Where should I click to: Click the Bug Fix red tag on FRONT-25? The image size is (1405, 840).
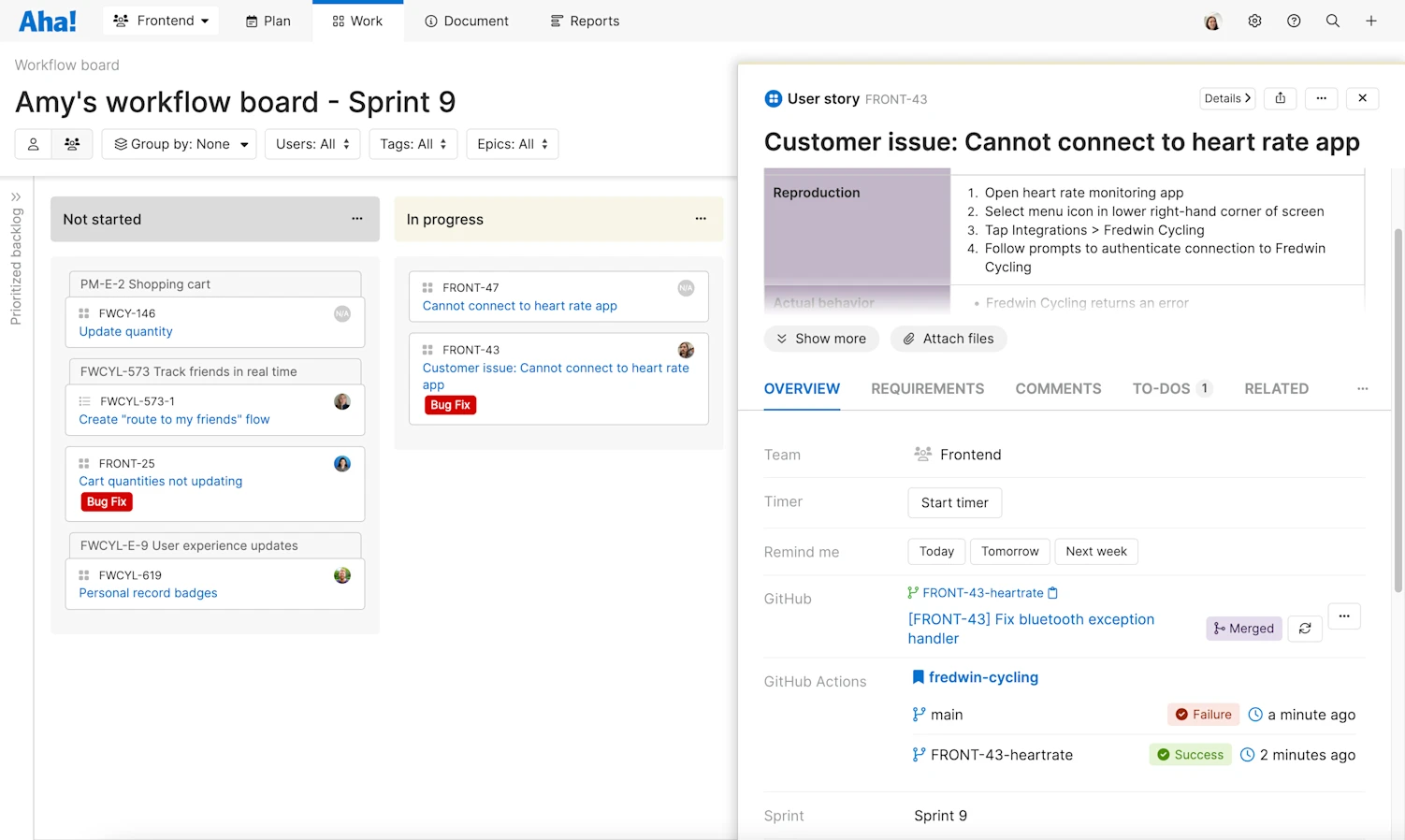(106, 501)
